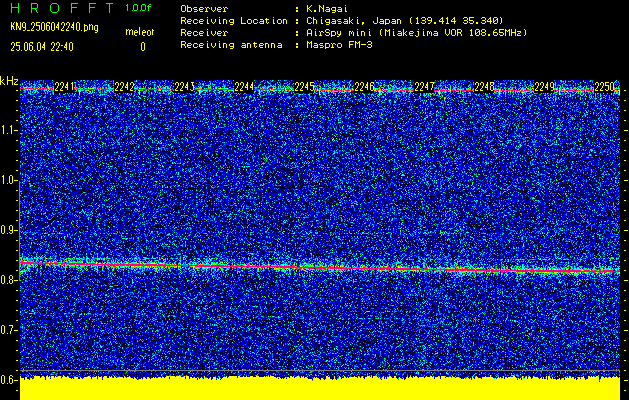Click the 2246 time marker
Viewport: 629px width, 400px height.
[364, 87]
